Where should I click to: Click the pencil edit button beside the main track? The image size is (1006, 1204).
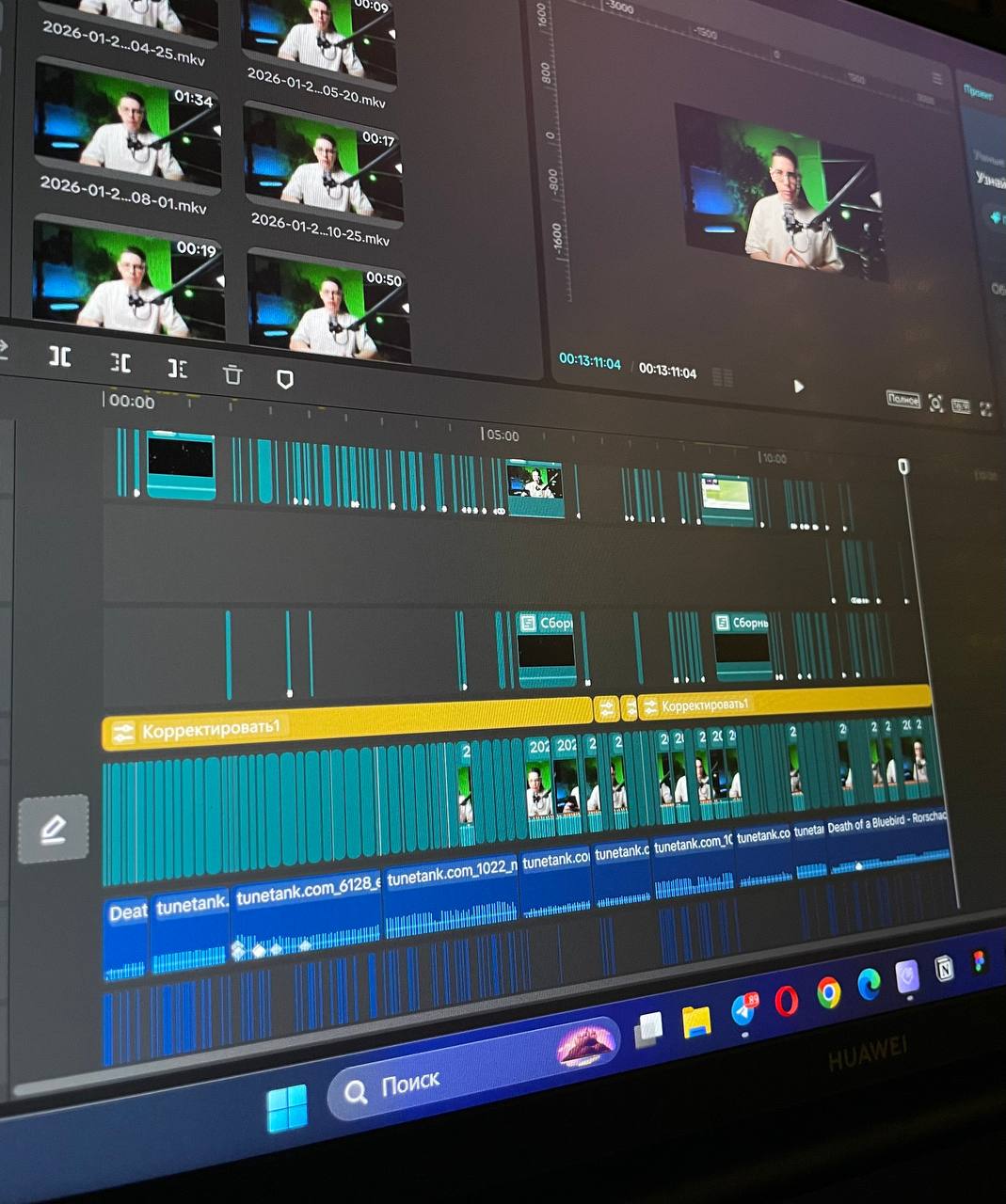[54, 829]
